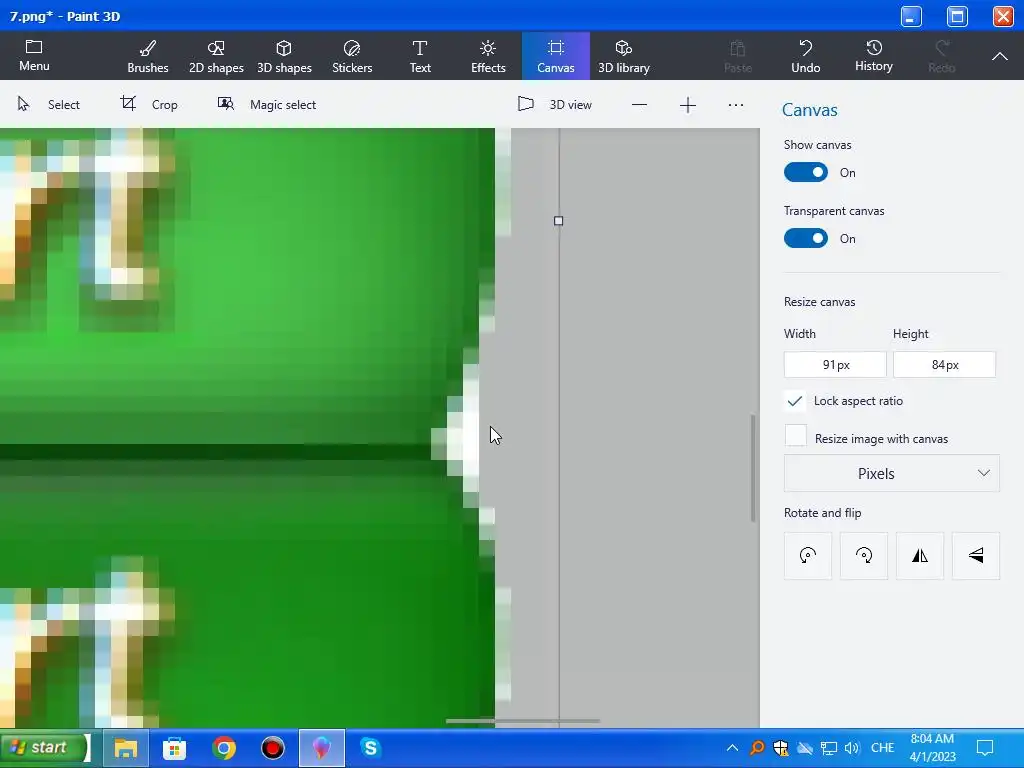Turn off the Transparent canvas toggle

point(806,238)
